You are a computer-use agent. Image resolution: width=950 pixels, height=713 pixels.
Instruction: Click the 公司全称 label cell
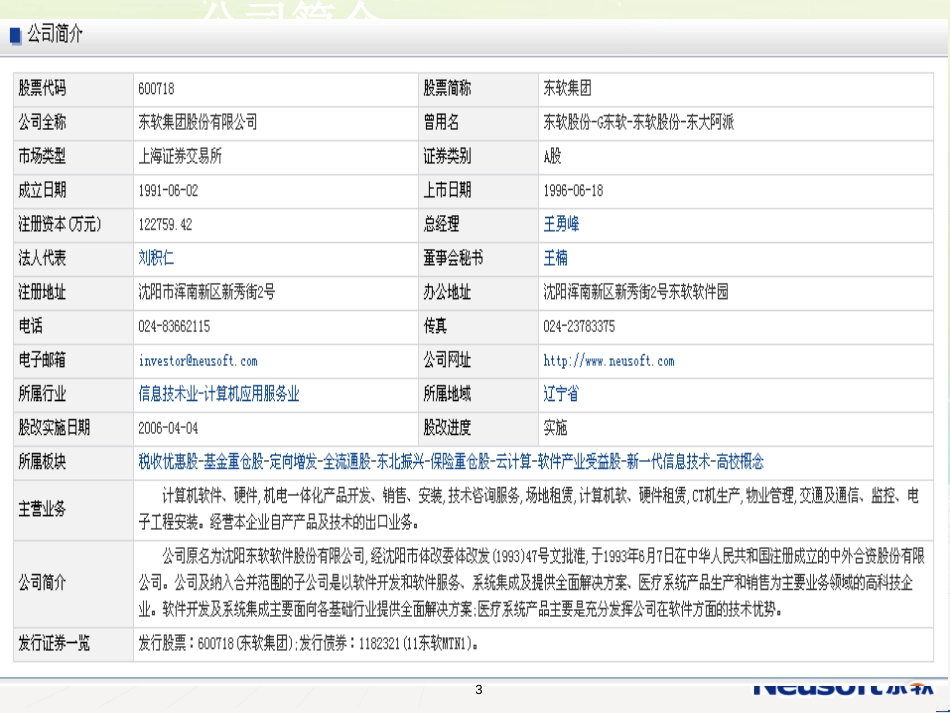pyautogui.click(x=73, y=123)
